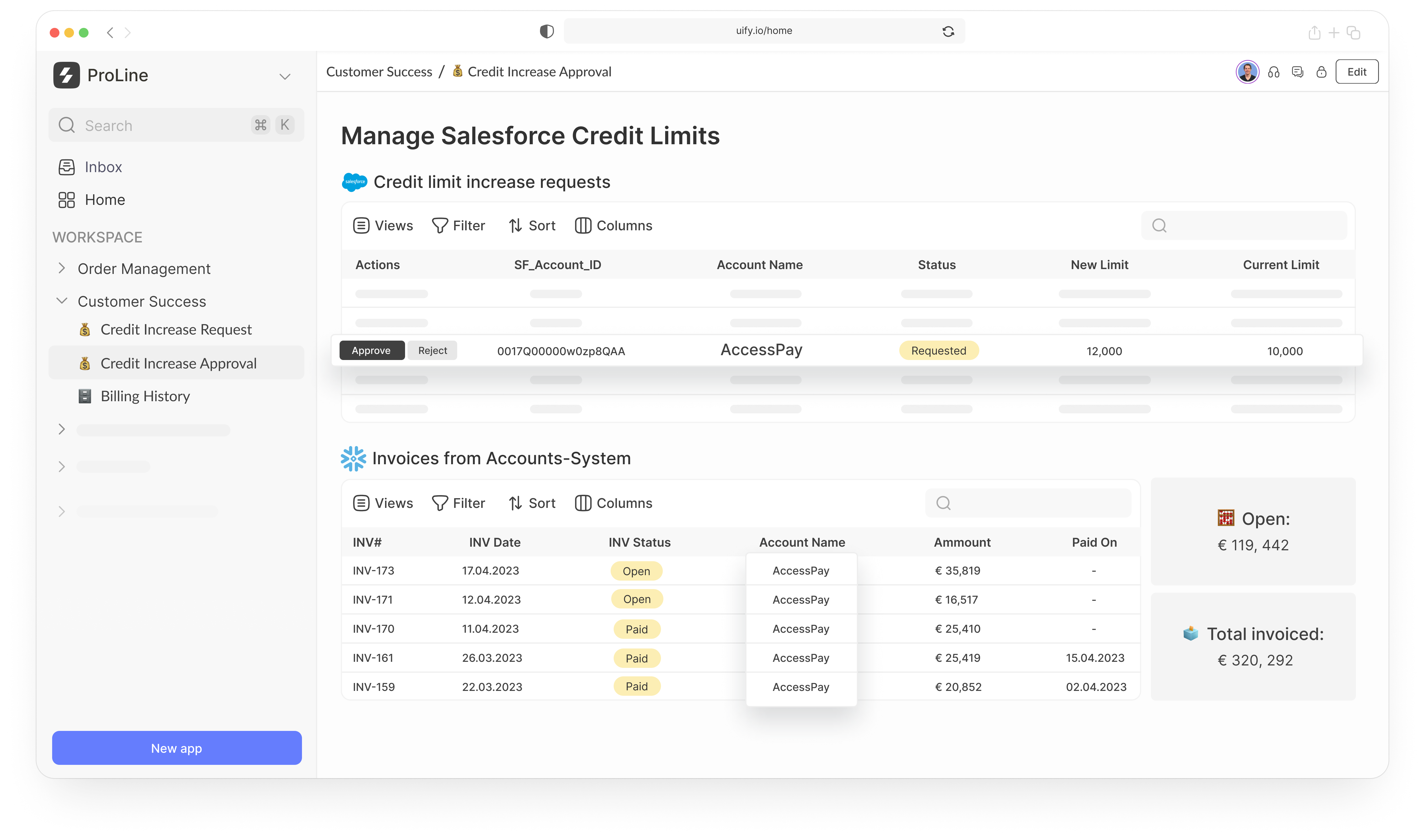Screen dimensions: 1425x840
Task: Toggle the browser appearance shield icon
Action: (x=546, y=31)
